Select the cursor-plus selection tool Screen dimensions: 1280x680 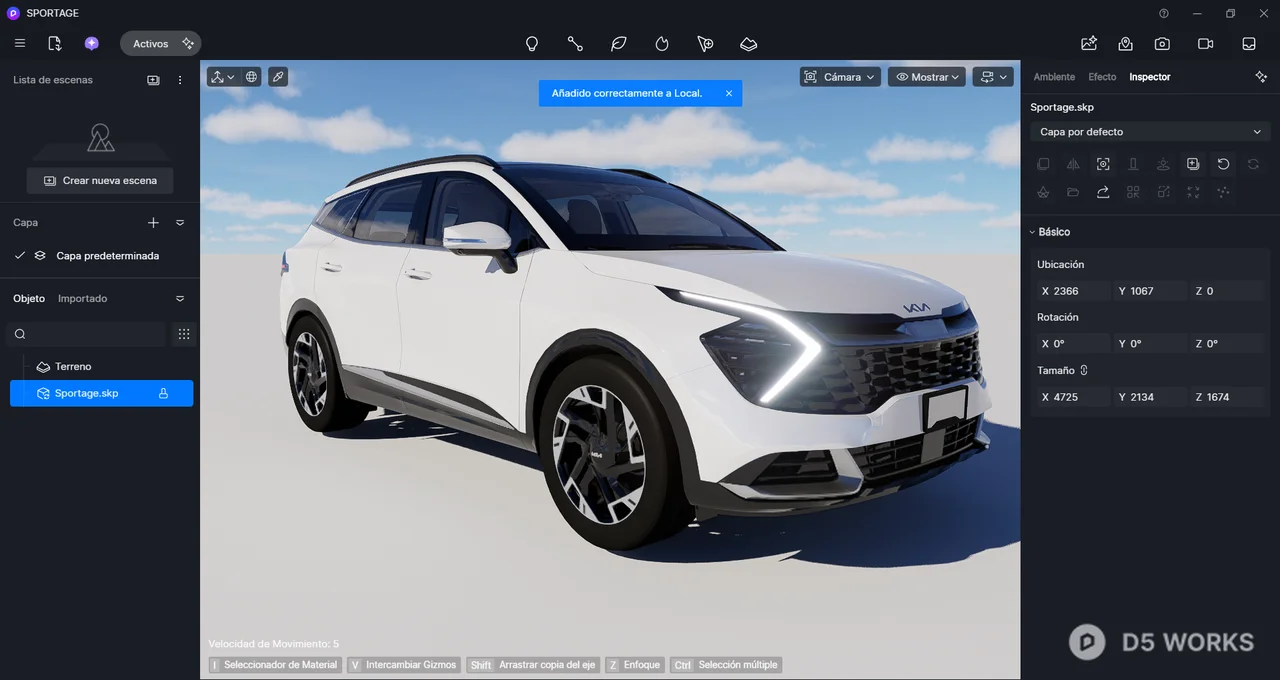pyautogui.click(x=705, y=44)
